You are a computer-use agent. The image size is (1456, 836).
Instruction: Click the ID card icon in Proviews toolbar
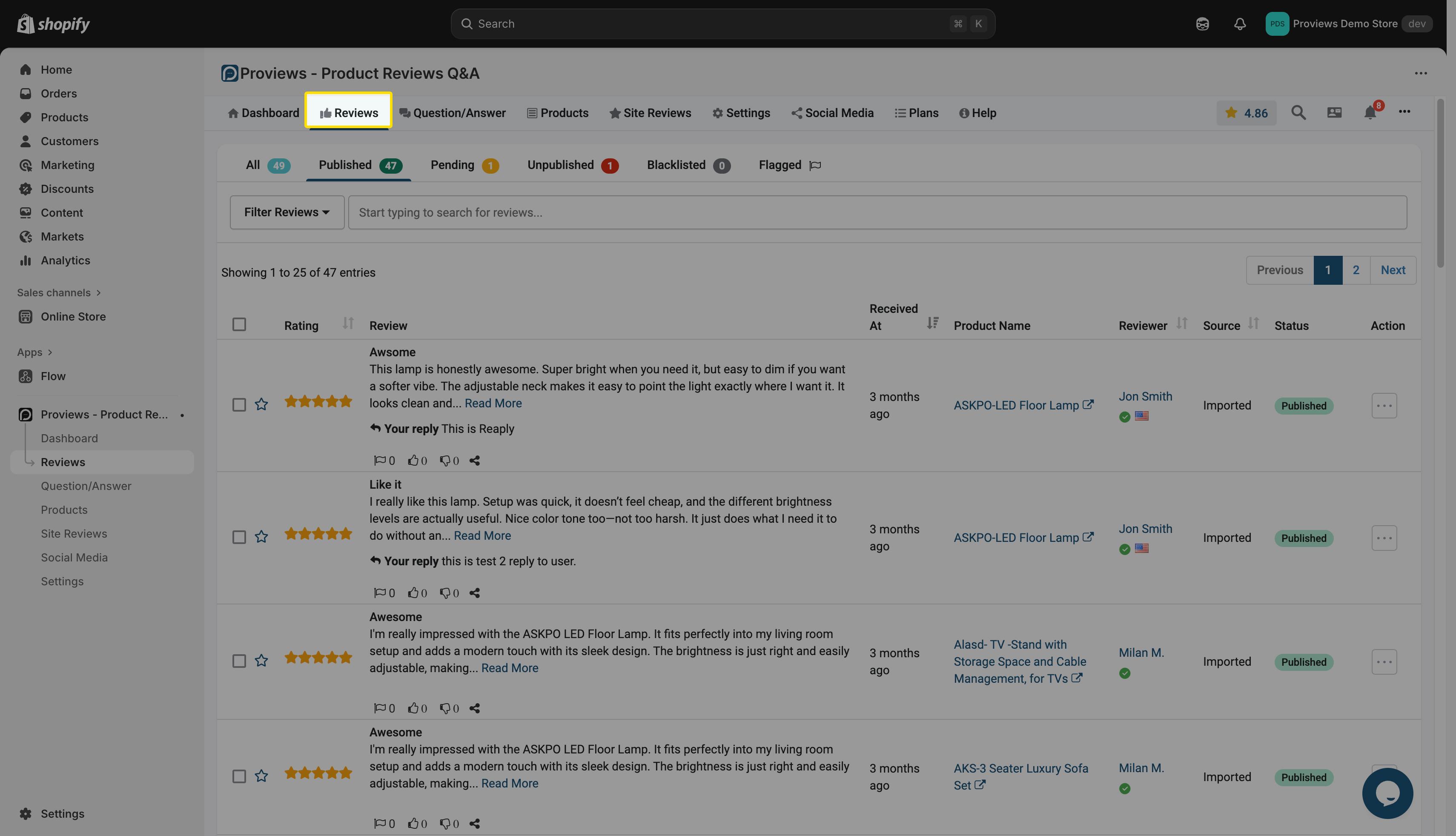(1334, 112)
